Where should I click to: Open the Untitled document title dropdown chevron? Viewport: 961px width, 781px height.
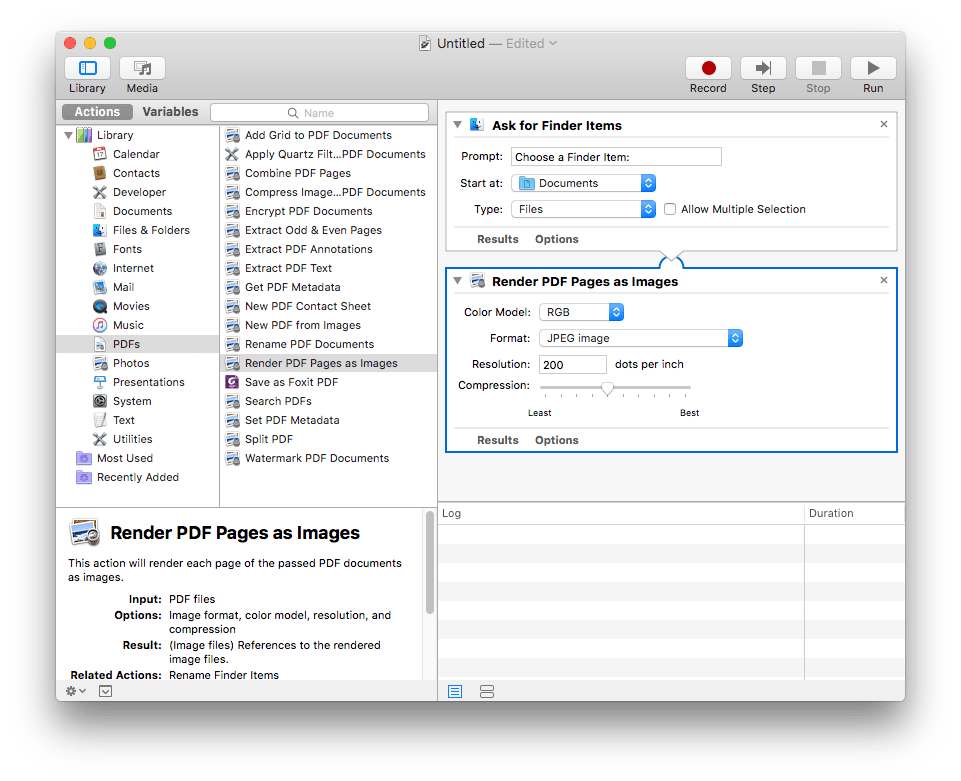(553, 43)
